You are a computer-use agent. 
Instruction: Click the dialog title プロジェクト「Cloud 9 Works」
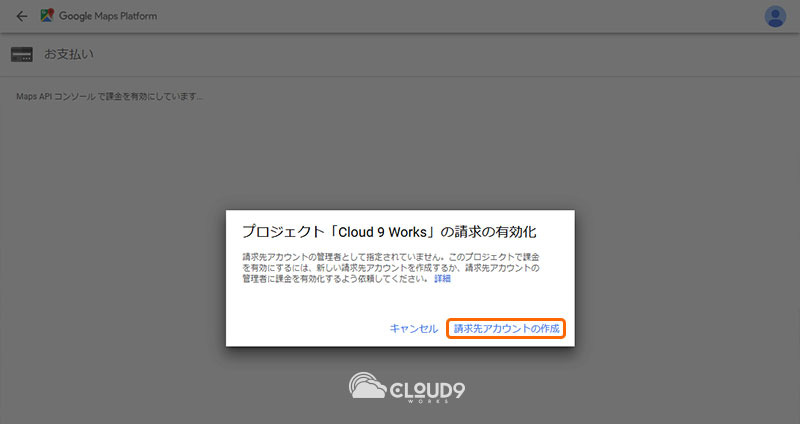(389, 232)
